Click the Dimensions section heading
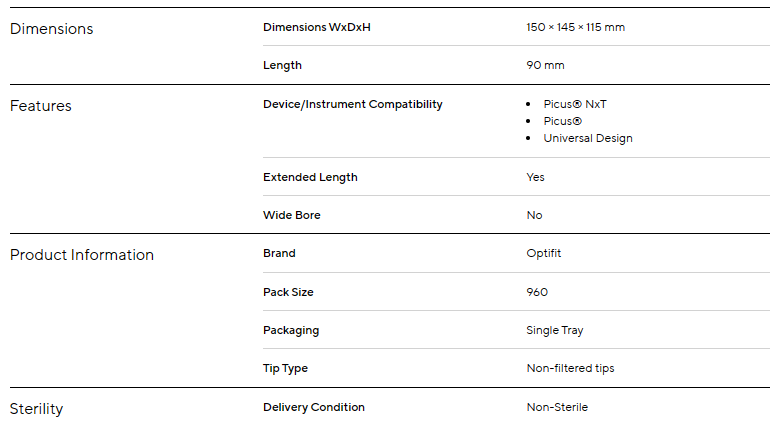 coord(51,29)
